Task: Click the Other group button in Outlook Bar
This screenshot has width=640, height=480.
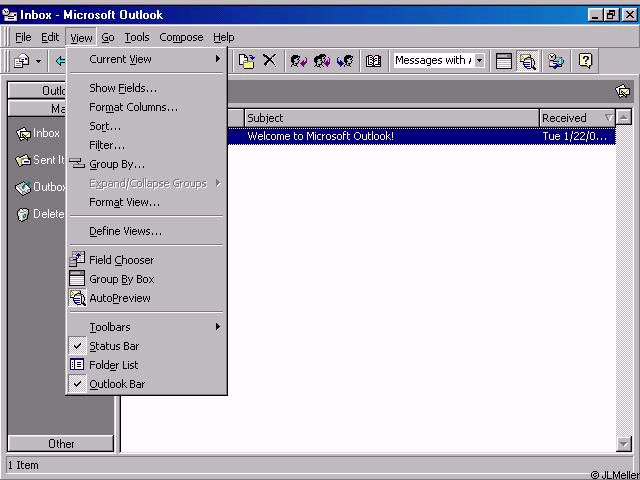Action: (61, 444)
